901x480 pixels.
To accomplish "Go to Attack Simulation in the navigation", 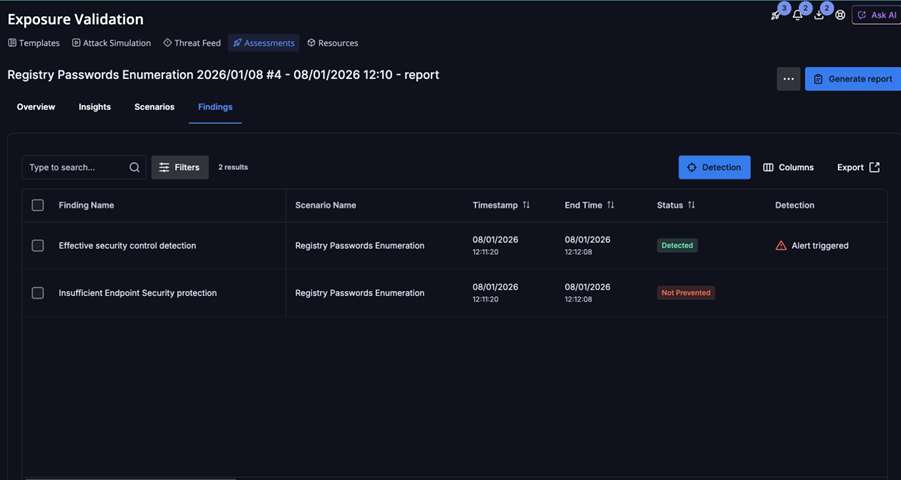I will 111,43.
